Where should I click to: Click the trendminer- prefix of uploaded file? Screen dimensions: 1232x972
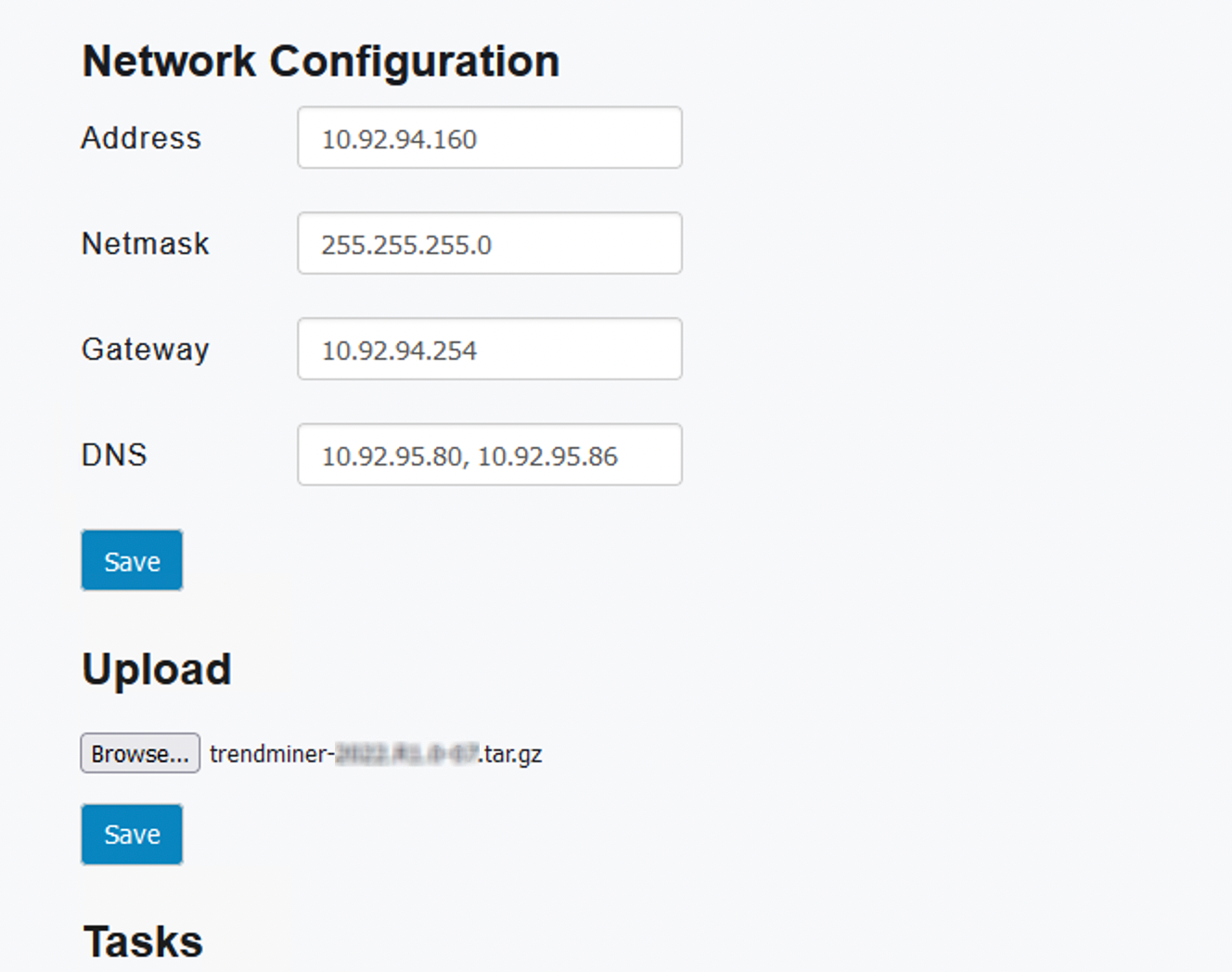(272, 754)
